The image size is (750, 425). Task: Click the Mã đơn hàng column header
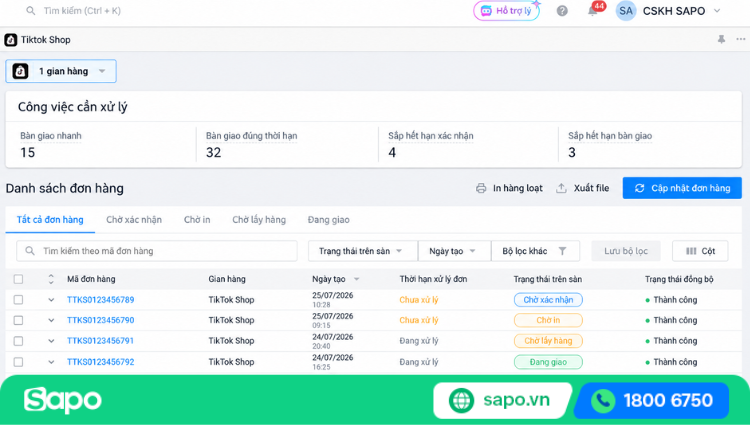(91, 279)
